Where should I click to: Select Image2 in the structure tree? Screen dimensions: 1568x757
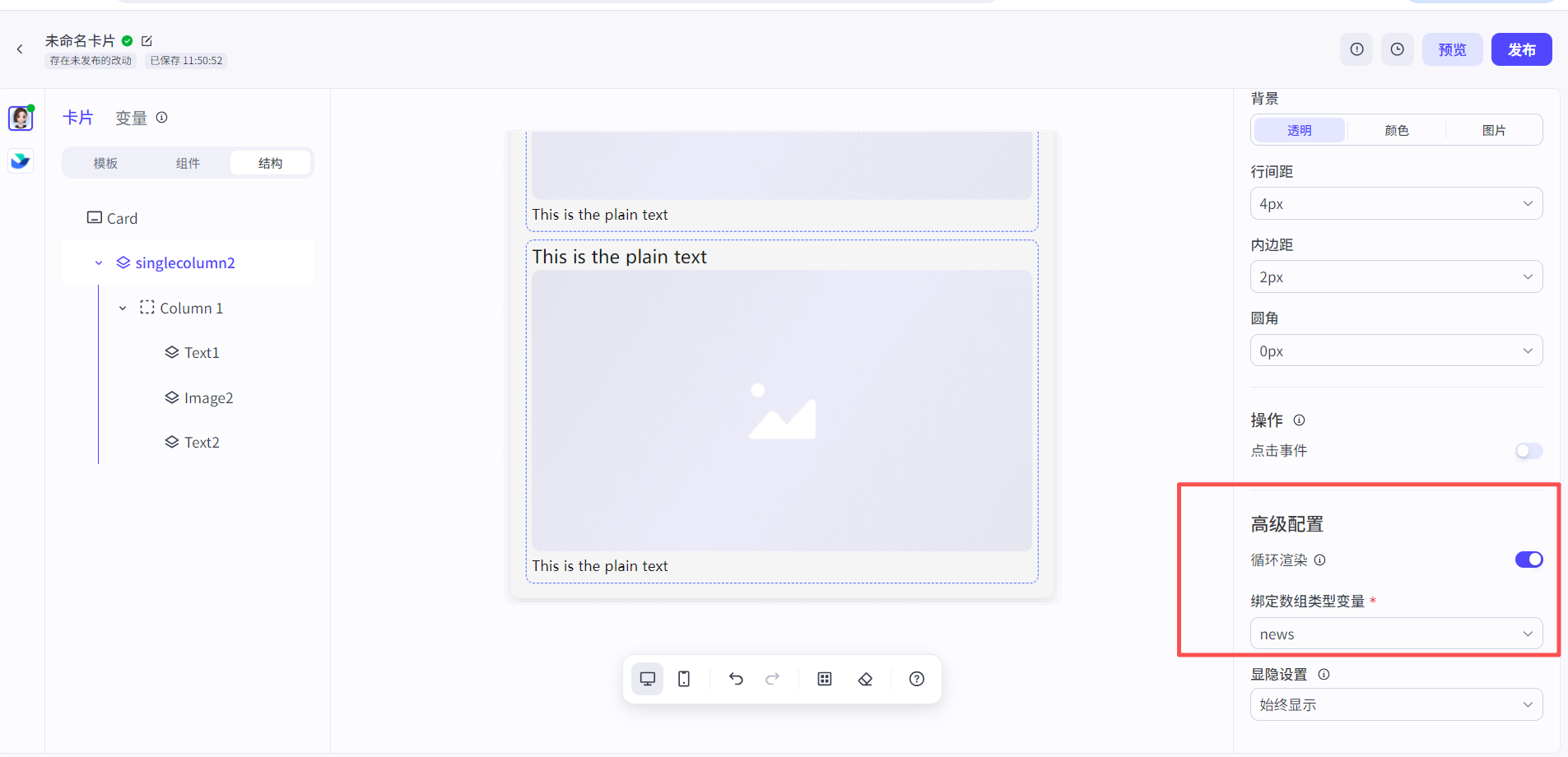tap(208, 397)
